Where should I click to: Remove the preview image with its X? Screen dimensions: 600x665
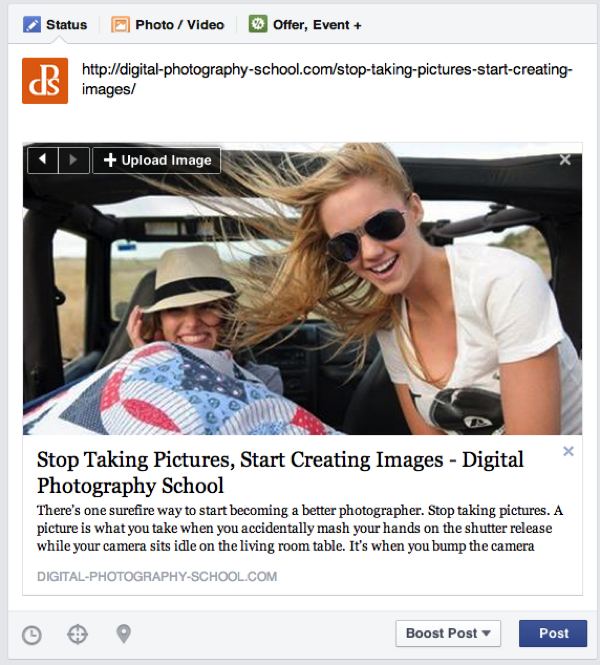[x=565, y=160]
